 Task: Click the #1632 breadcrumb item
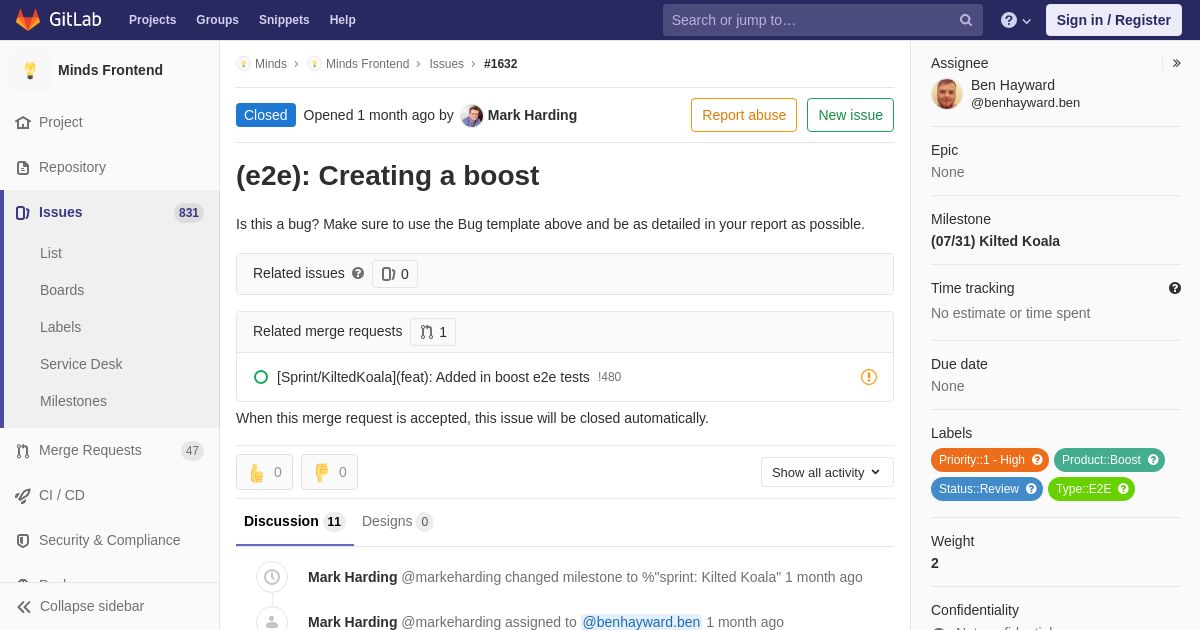coord(500,64)
